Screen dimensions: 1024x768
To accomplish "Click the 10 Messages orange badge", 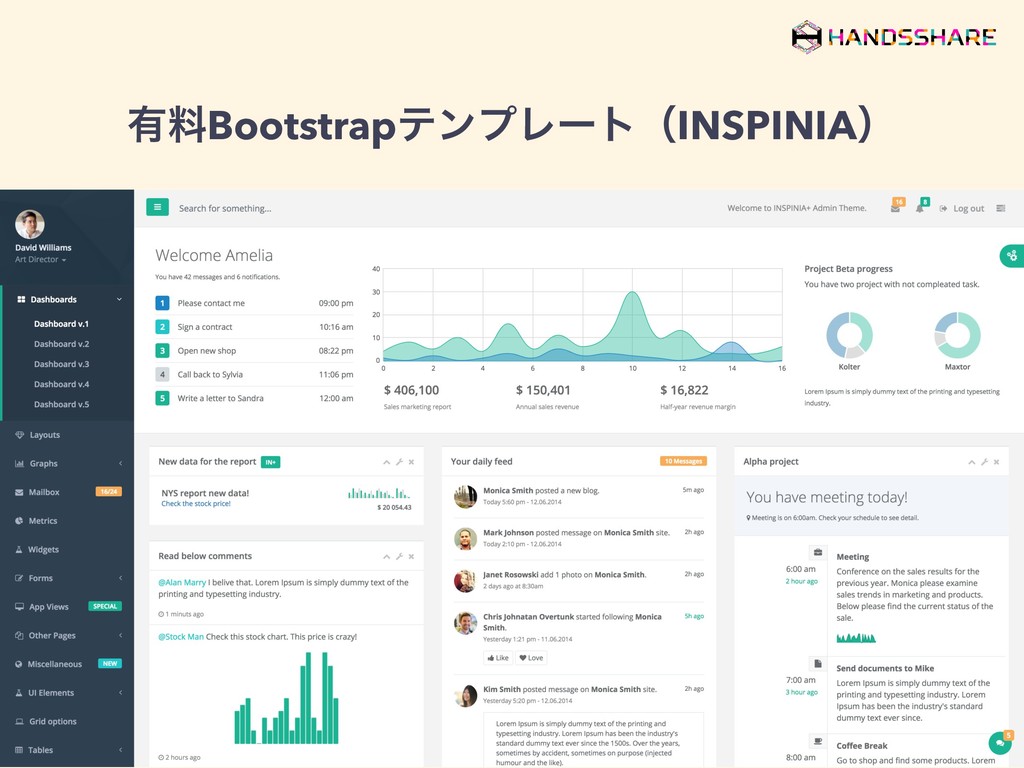I will tap(683, 461).
